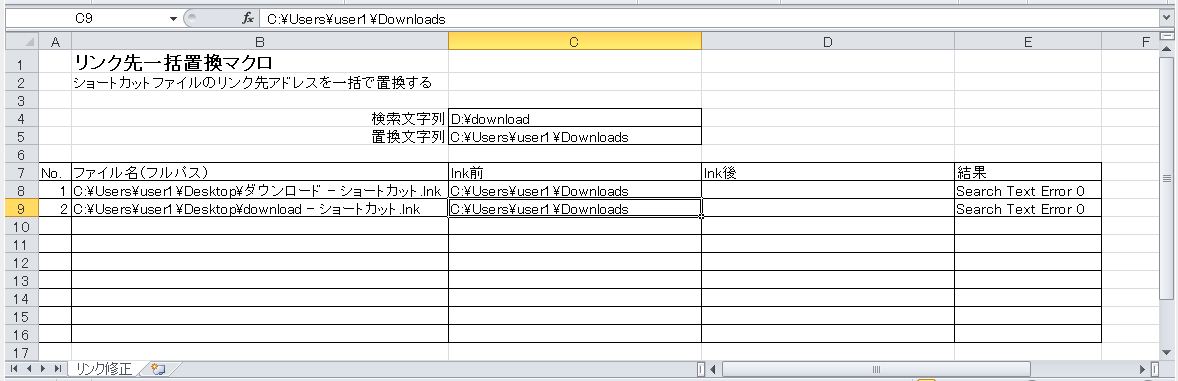Screen dimensions: 1178x381
Task: Click the horizontal scrollbar right arrow
Action: (1143, 369)
